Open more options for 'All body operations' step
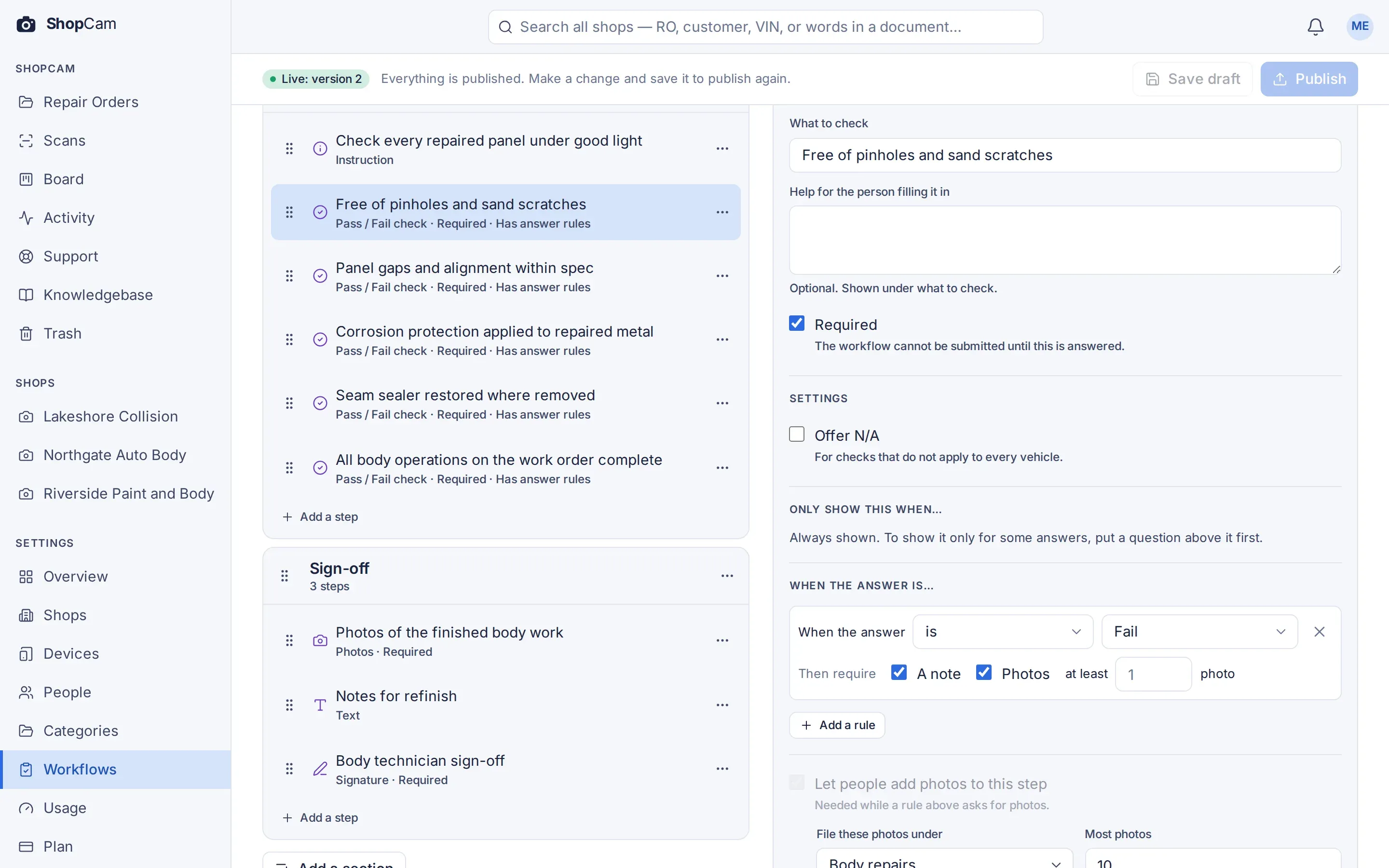The height and width of the screenshot is (868, 1389). coord(722,468)
